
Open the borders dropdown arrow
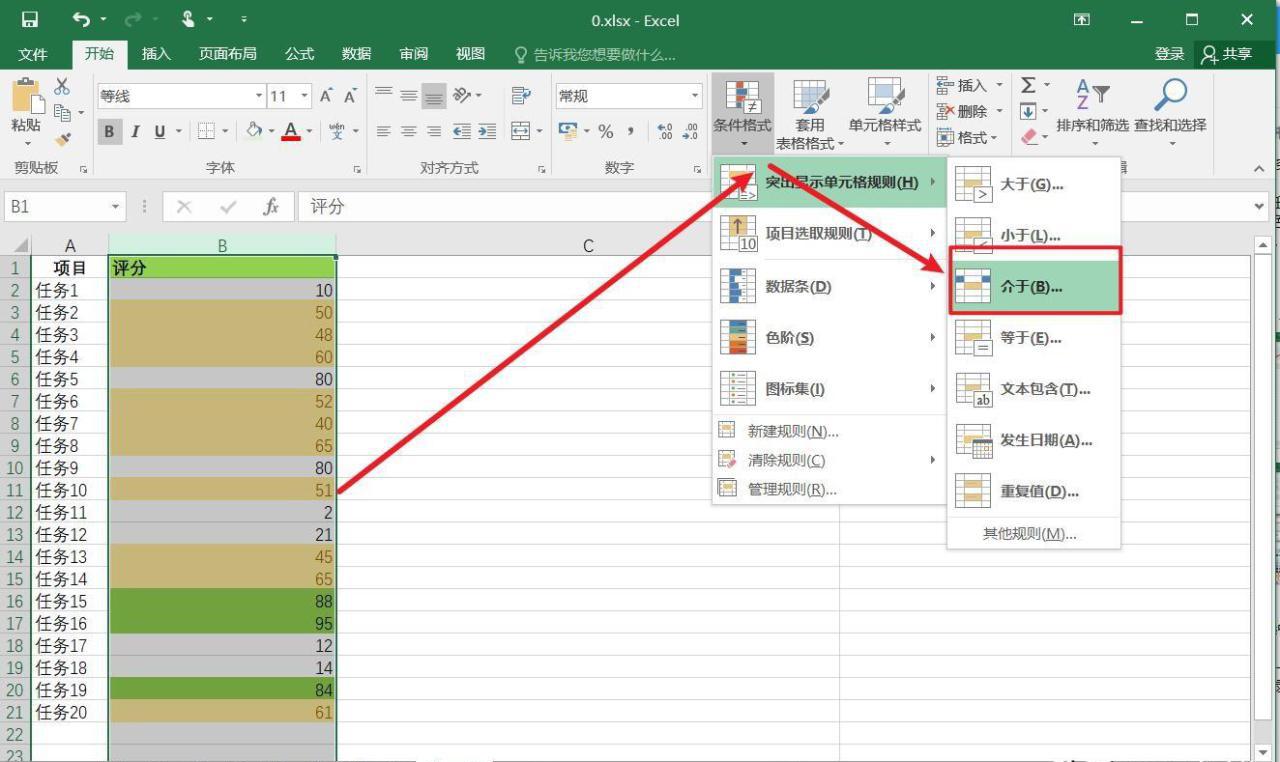(x=225, y=131)
